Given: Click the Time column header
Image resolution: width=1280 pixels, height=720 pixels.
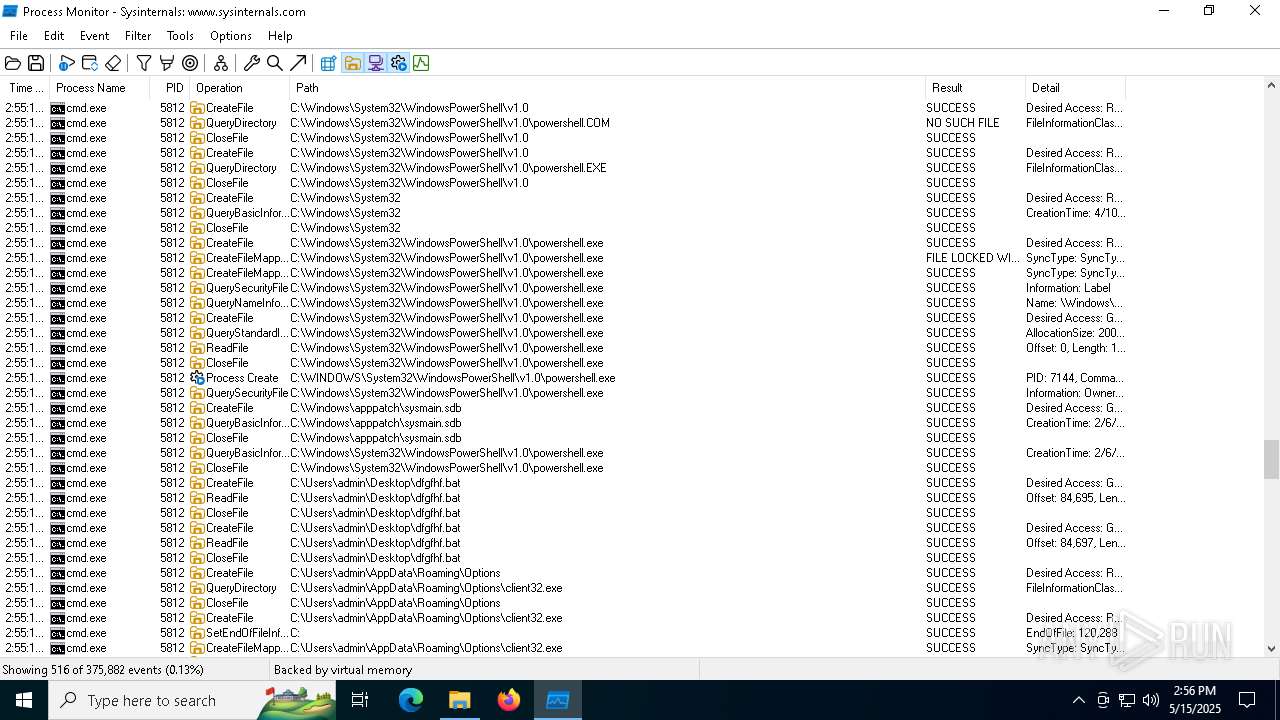Looking at the screenshot, I should pyautogui.click(x=25, y=88).
